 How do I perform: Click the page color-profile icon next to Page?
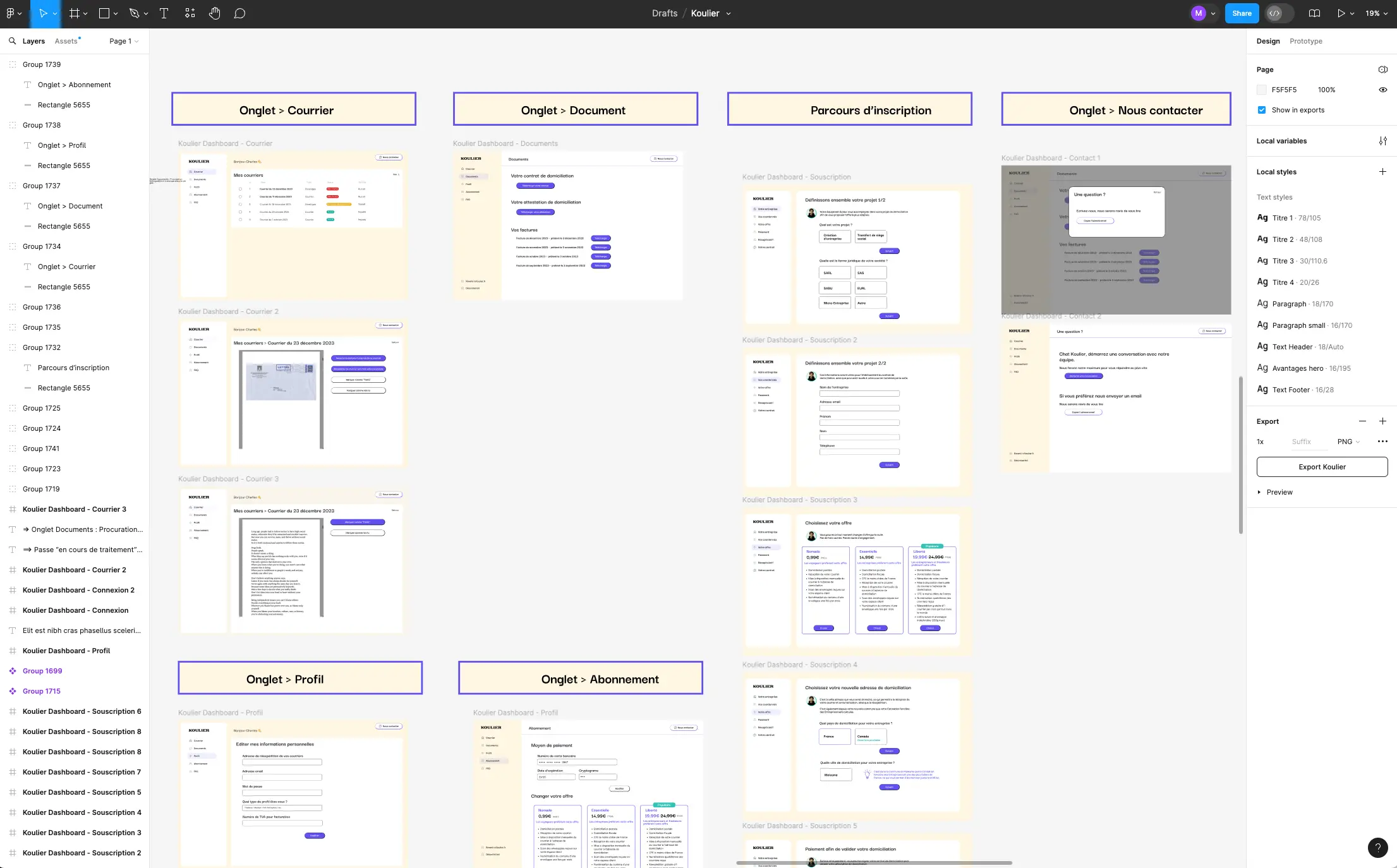click(1382, 69)
